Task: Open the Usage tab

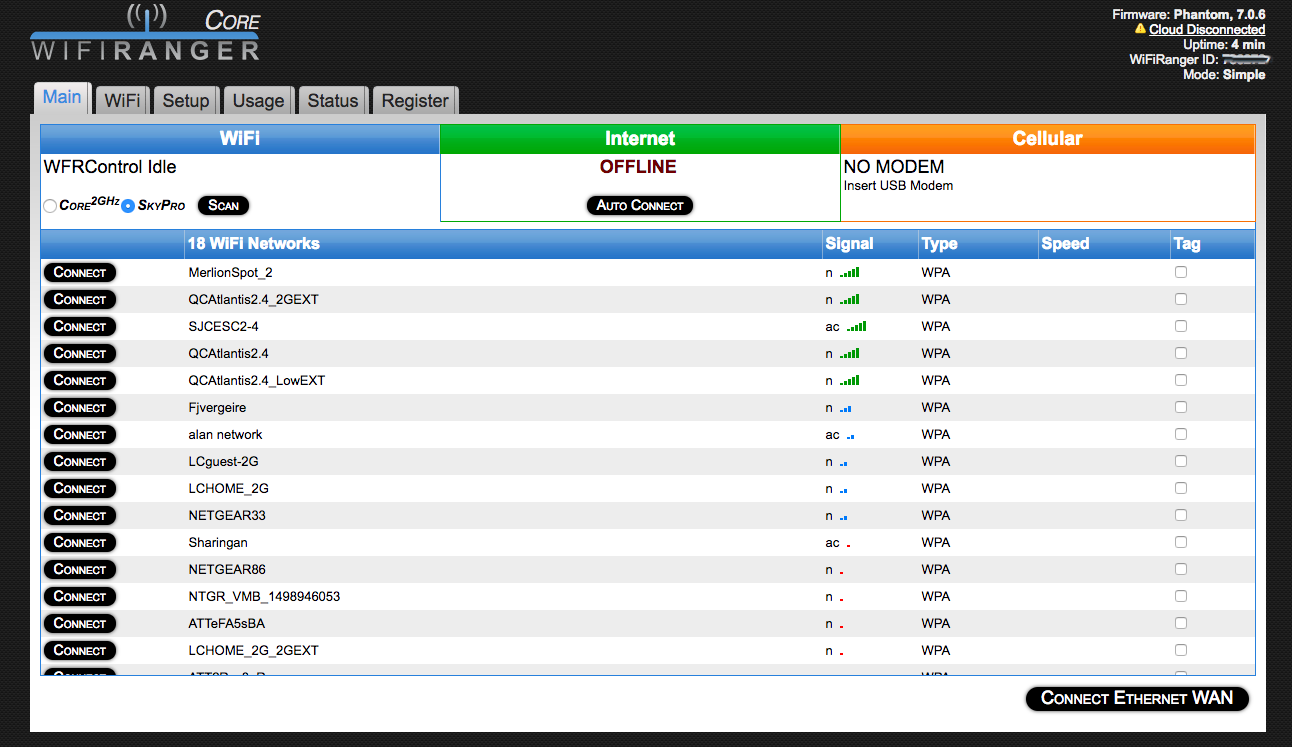Action: coord(258,100)
